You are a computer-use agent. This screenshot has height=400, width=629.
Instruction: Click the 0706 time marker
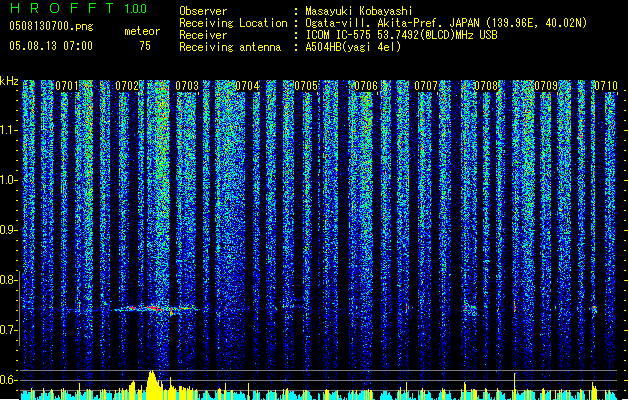366,86
